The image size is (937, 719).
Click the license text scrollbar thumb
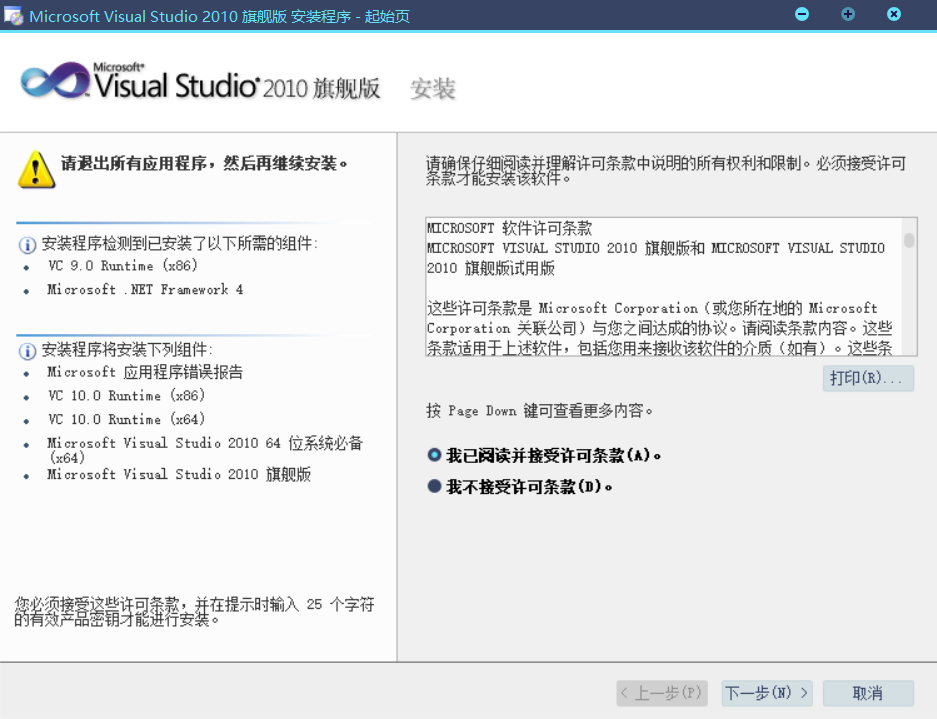[x=909, y=240]
